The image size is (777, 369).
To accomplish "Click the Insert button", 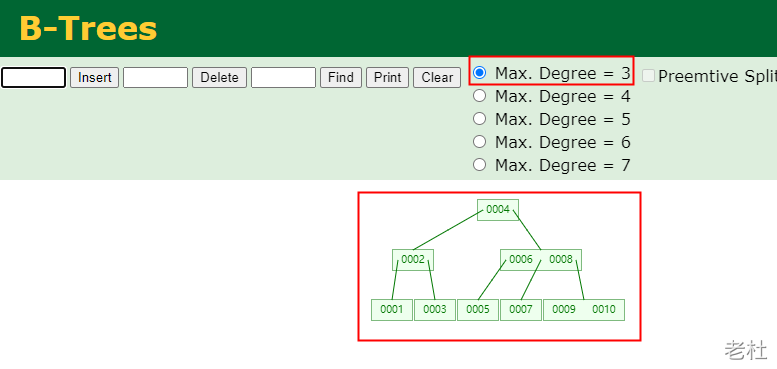I will (x=94, y=78).
